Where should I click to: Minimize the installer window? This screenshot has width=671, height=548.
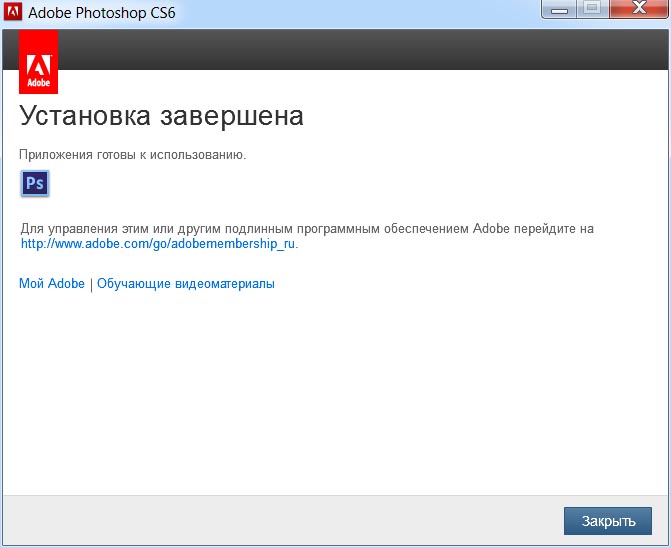(x=559, y=9)
